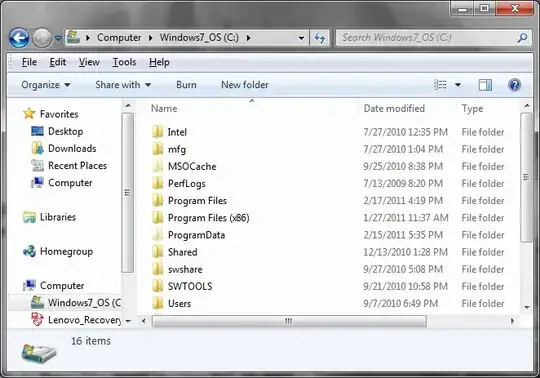
Task: Select Libraries in the navigation pane
Action: pyautogui.click(x=49, y=217)
